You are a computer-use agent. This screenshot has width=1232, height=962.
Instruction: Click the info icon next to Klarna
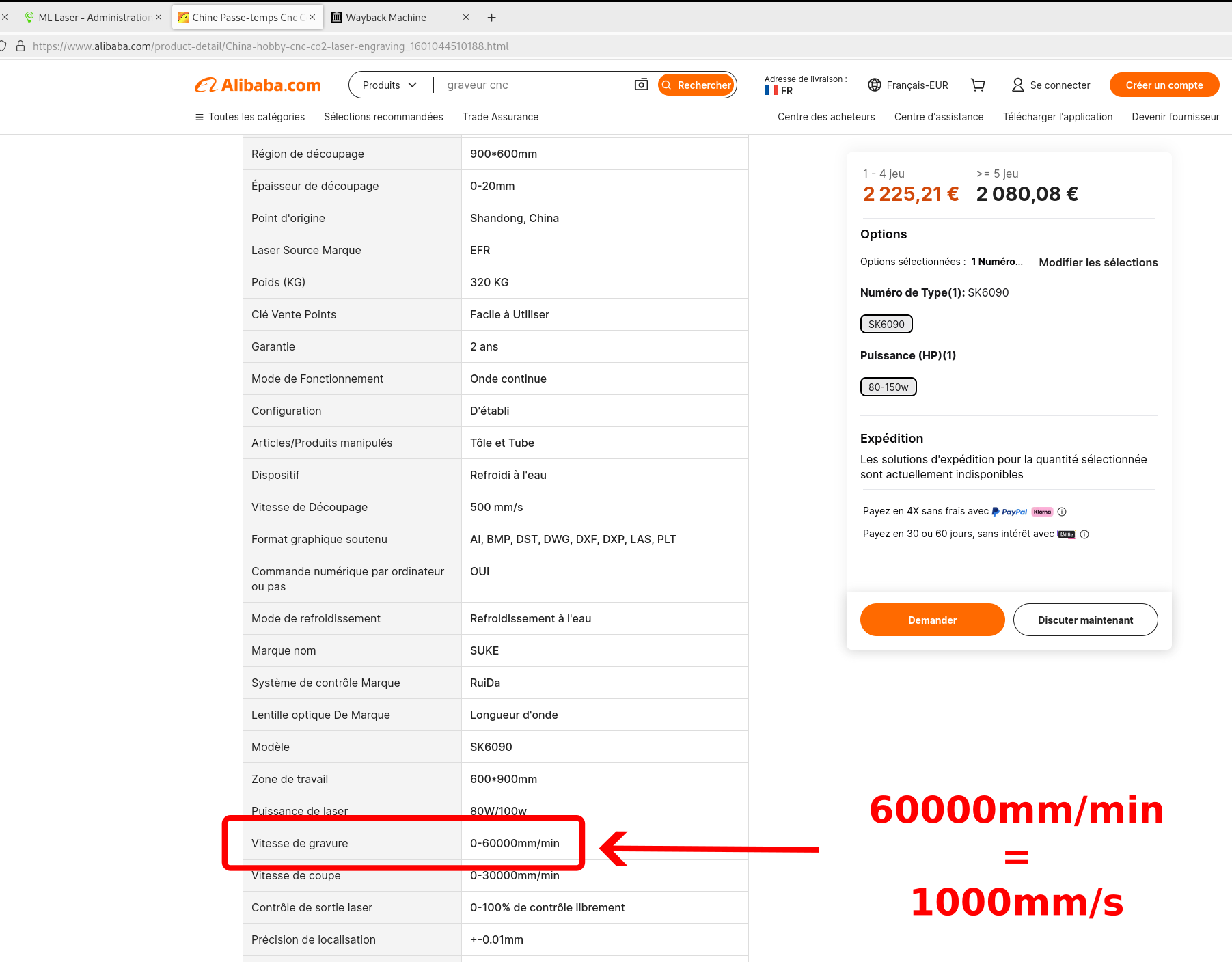1062,512
